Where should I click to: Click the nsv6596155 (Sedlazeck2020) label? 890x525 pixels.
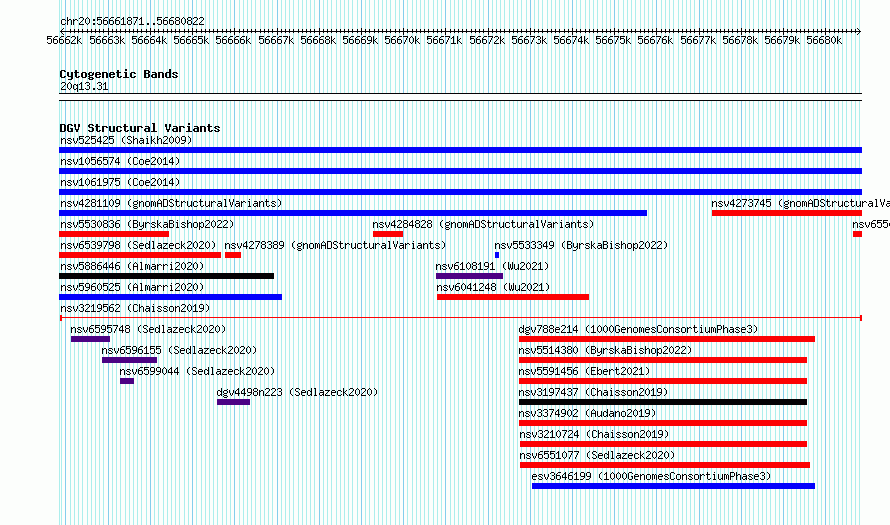pyautogui.click(x=179, y=350)
